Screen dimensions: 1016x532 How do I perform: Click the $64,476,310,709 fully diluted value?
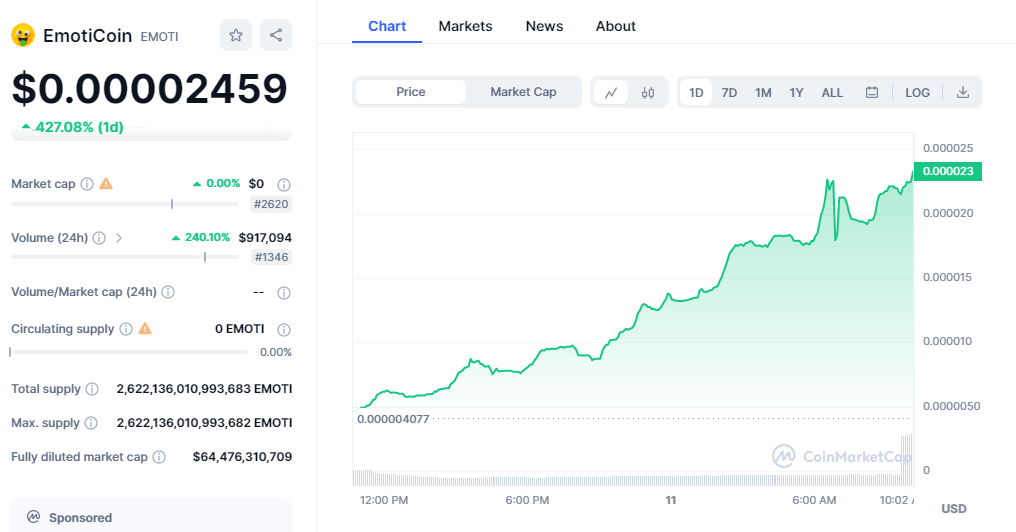point(242,457)
